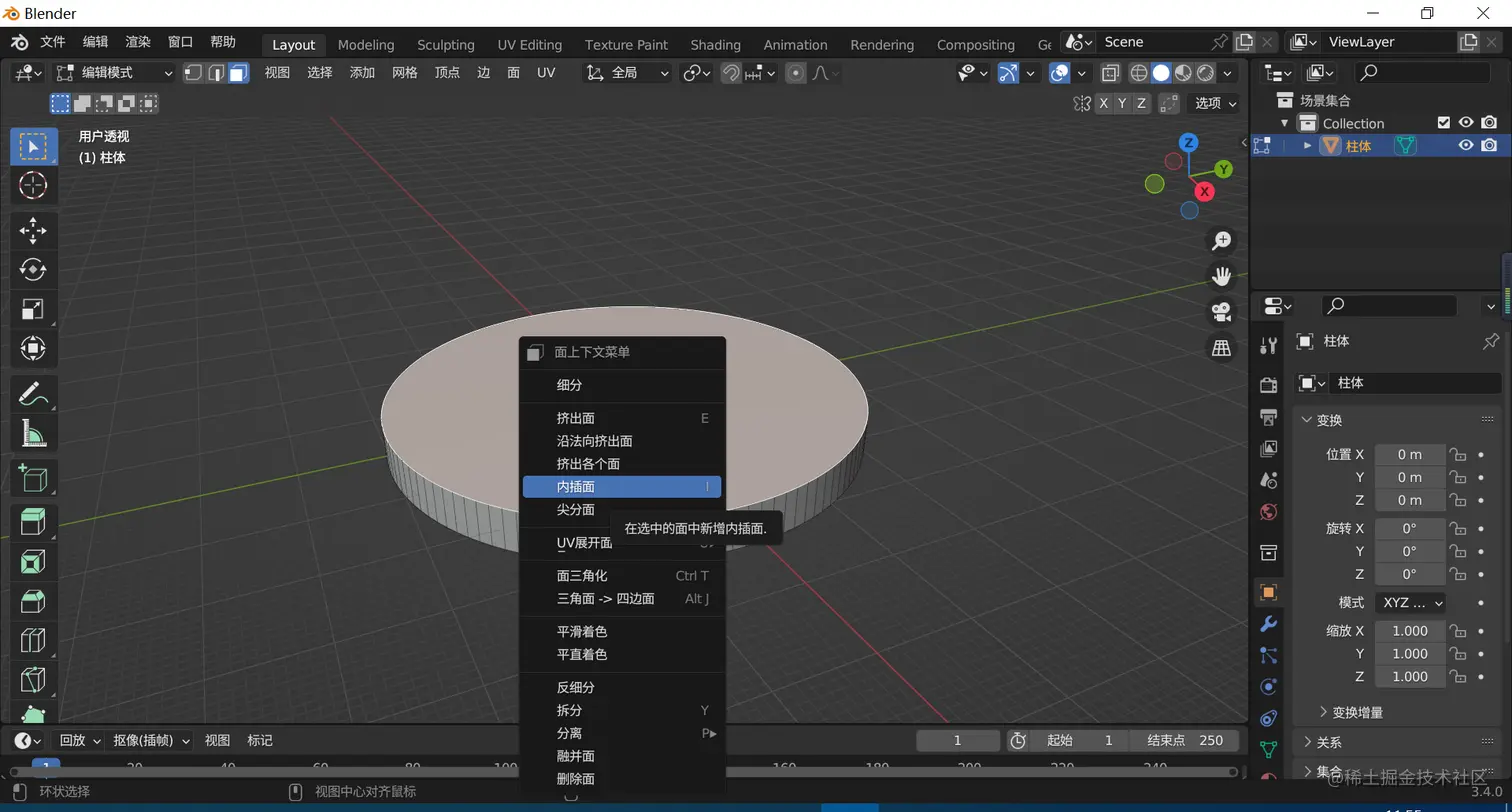The image size is (1512, 812).
Task: Open the World properties tab
Action: [x=1268, y=512]
